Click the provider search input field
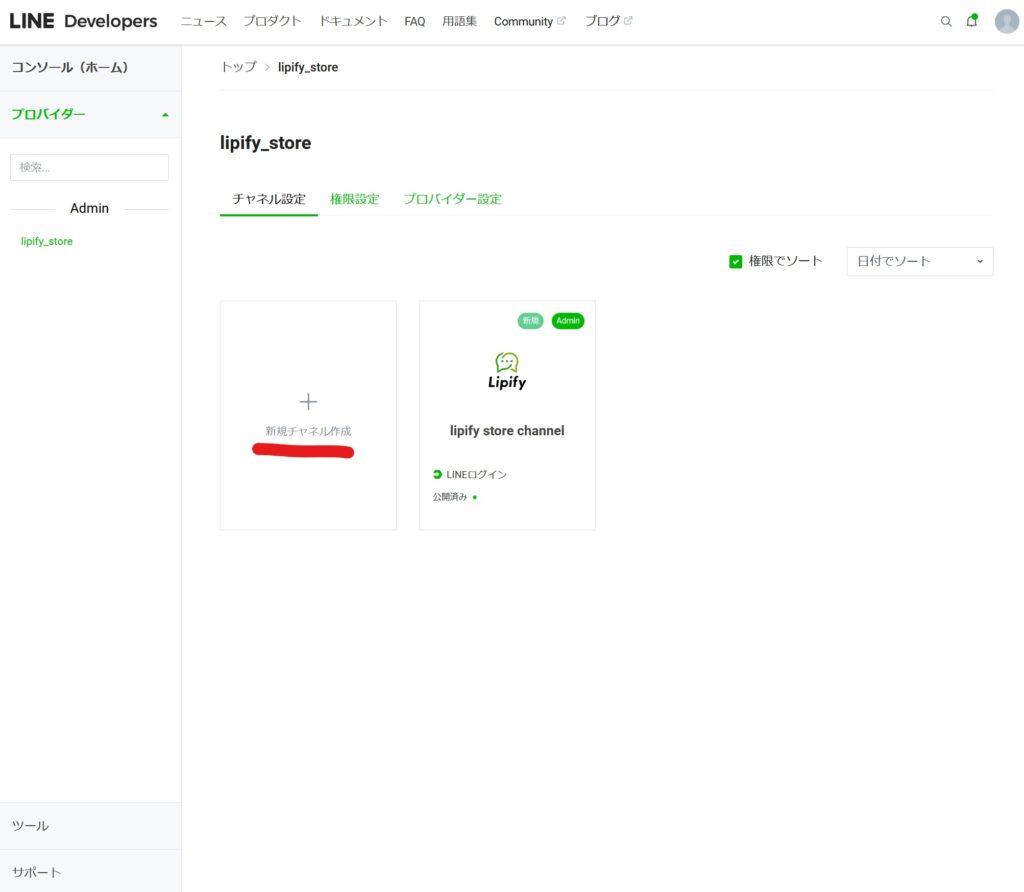The image size is (1024, 892). pyautogui.click(x=89, y=167)
